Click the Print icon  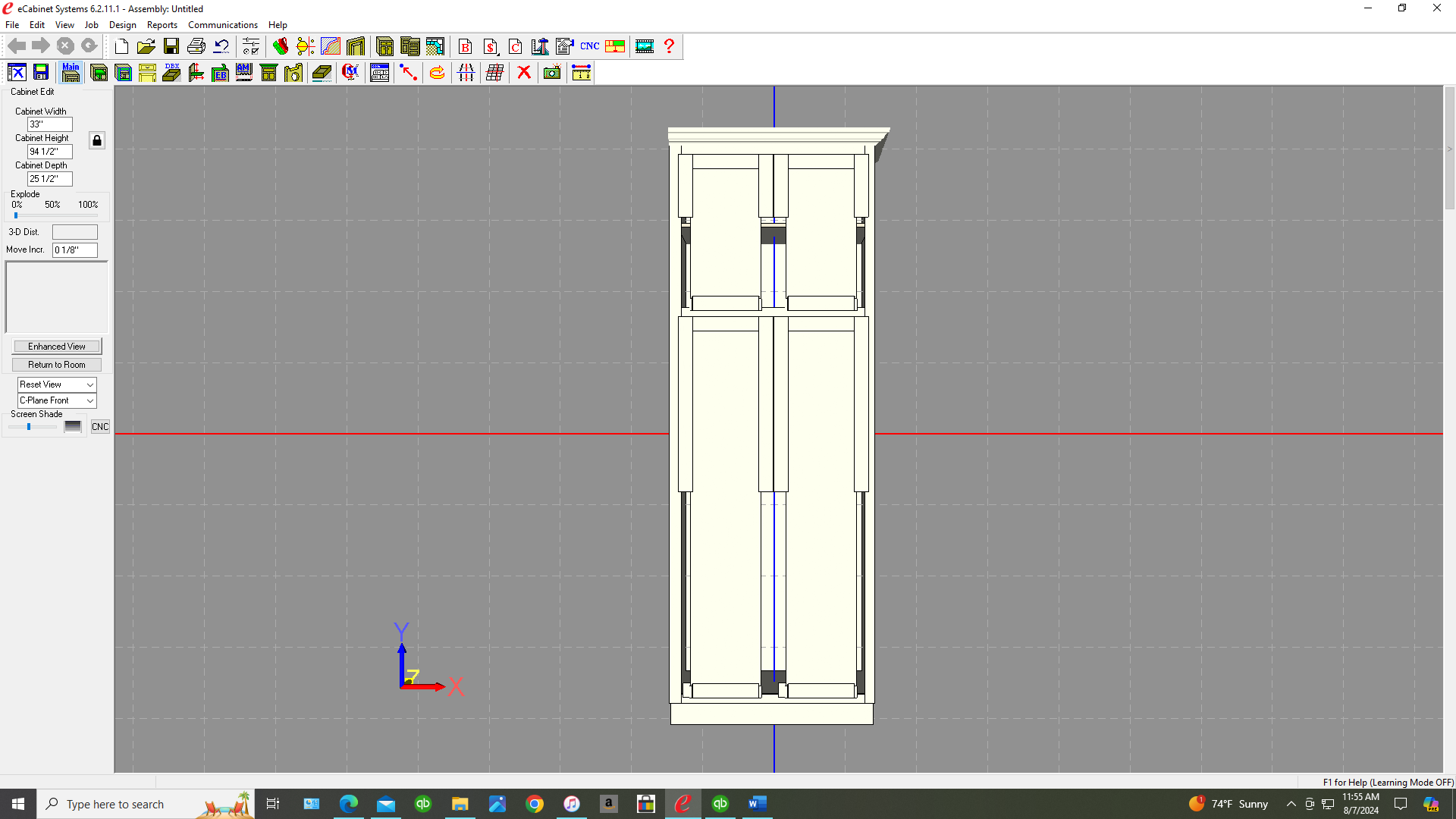(196, 46)
